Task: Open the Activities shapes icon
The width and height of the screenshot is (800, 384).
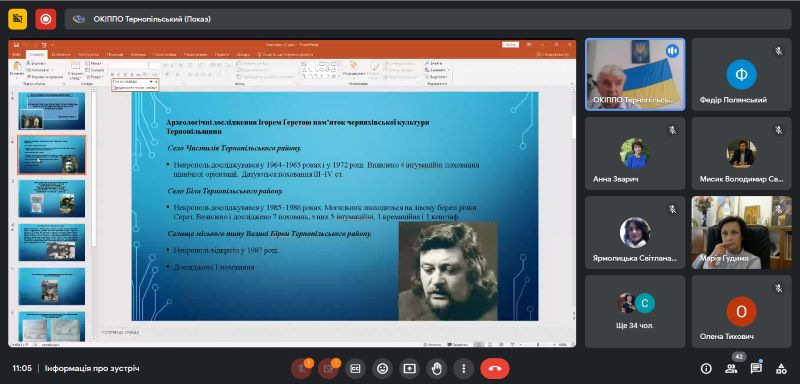Action: [781, 368]
